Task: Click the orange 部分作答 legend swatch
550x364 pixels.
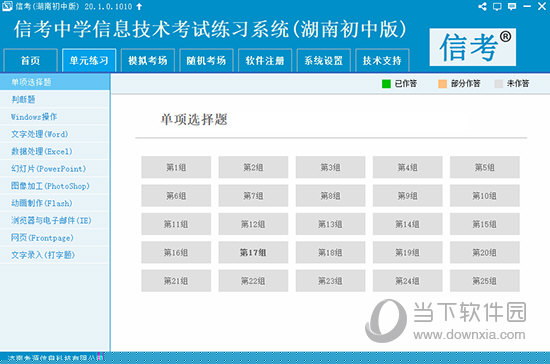Action: [x=443, y=84]
